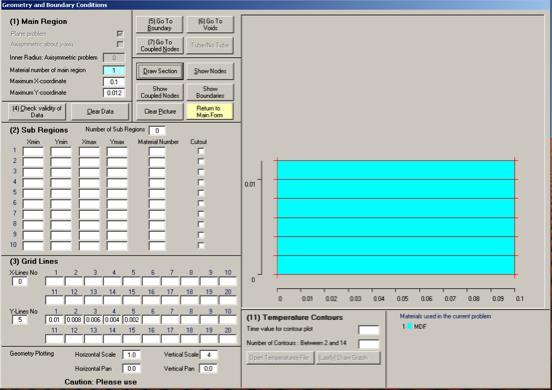Click the cyan section drawing in plot
Screen dimensions: 552x390
point(396,218)
